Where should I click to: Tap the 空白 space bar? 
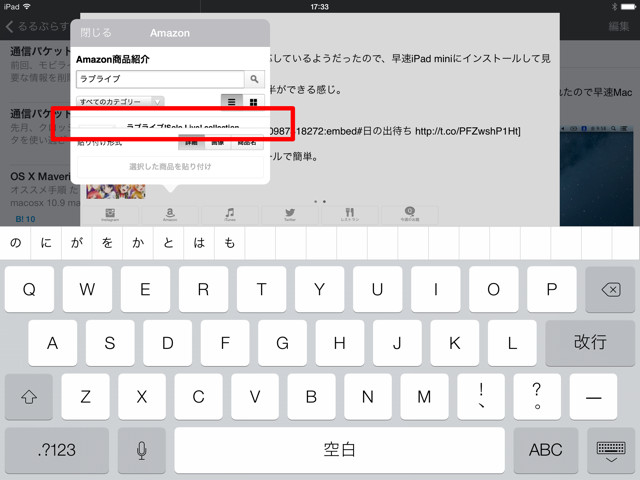[x=340, y=450]
